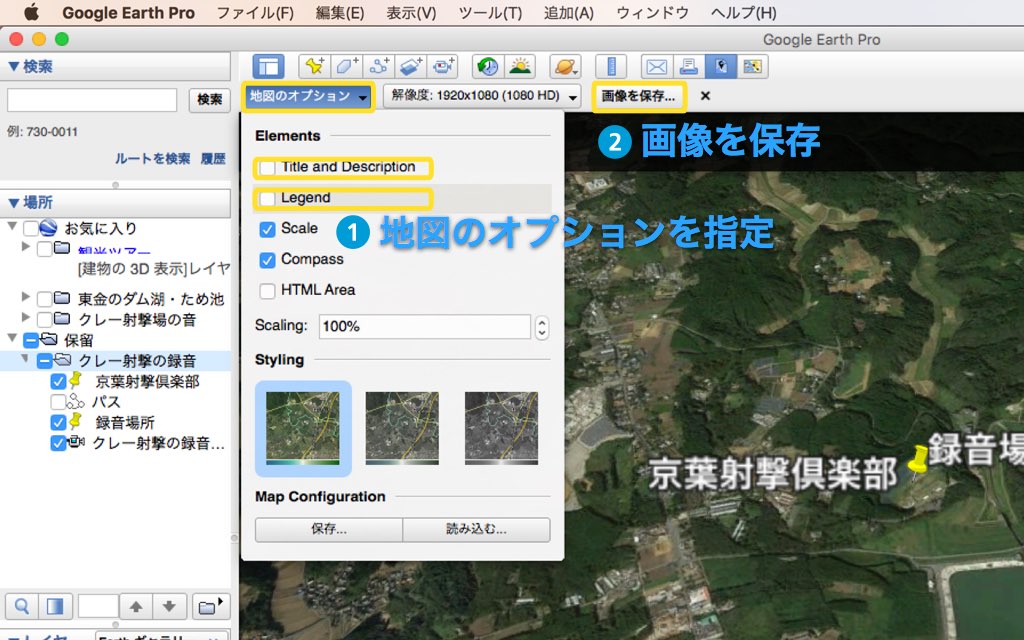Click the pushpin icon of 京葉射撃倶楽部 in the tree
The width and height of the screenshot is (1024, 640).
tap(76, 380)
